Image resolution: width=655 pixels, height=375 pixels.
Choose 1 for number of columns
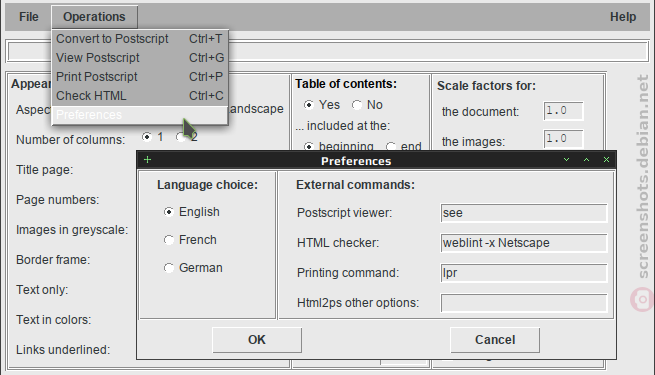147,137
